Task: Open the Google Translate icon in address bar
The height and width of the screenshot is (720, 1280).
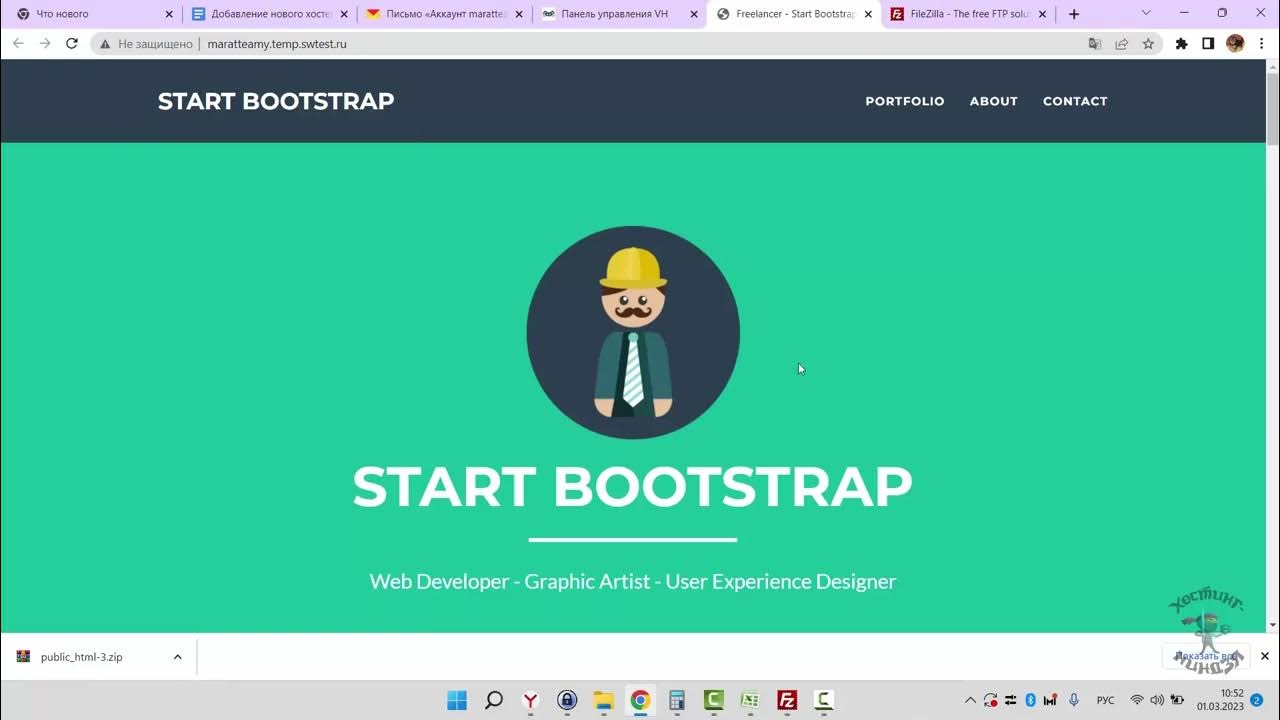Action: [1095, 44]
